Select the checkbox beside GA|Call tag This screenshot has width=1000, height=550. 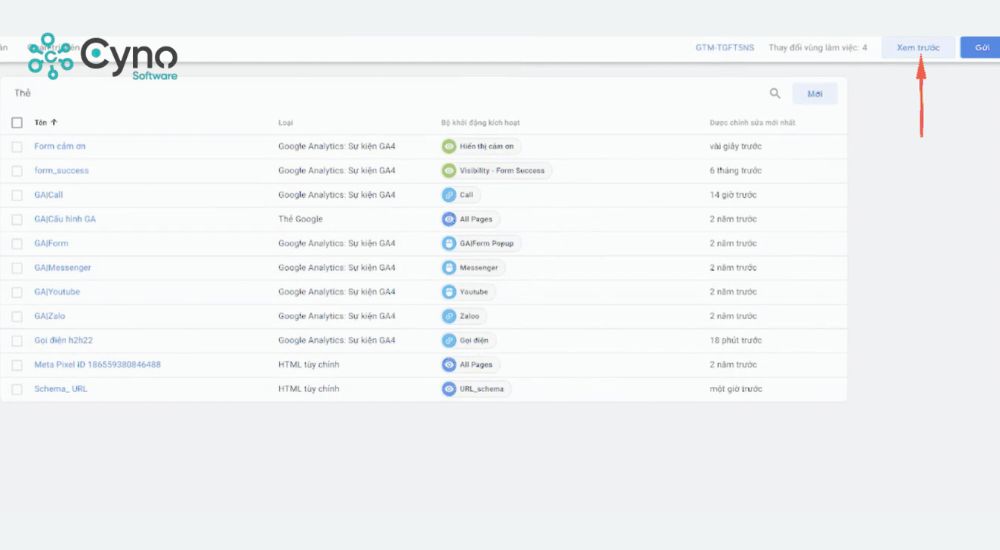pos(17,195)
